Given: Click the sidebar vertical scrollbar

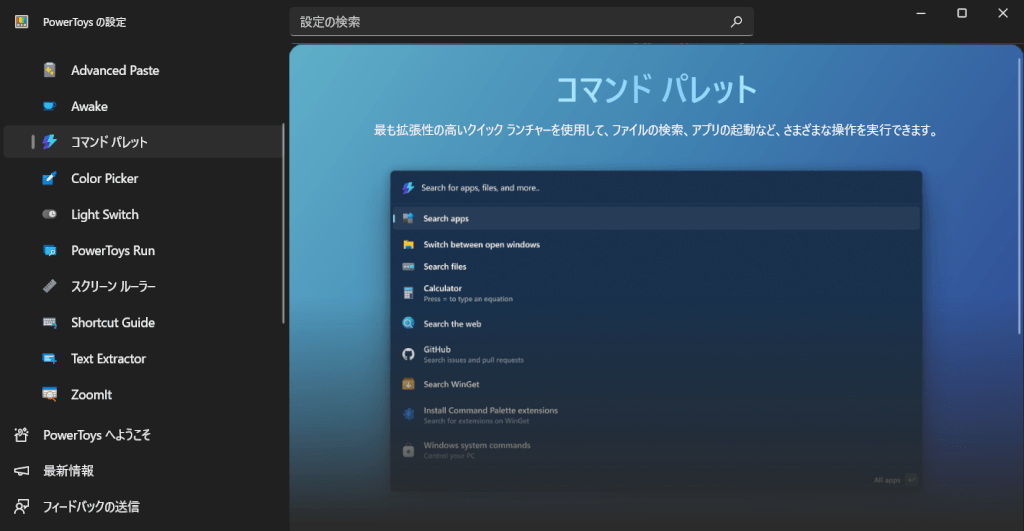Looking at the screenshot, I should 284,222.
